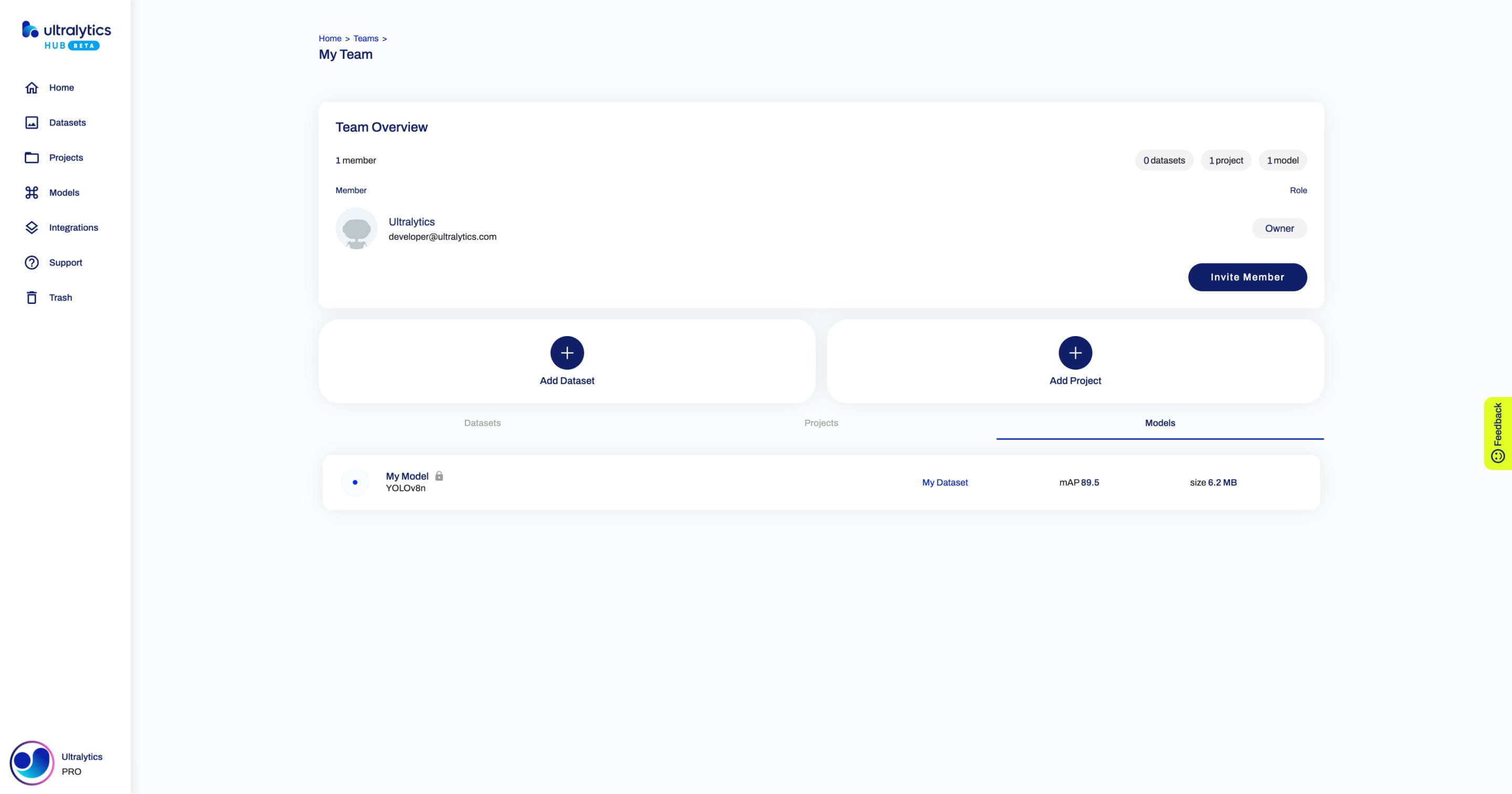
Task: Click the Add Dataset plus button
Action: click(567, 353)
